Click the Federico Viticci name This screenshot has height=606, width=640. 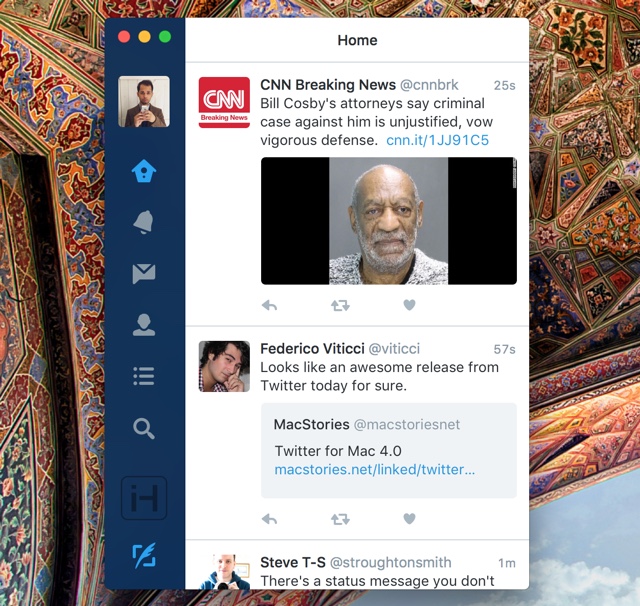point(312,349)
